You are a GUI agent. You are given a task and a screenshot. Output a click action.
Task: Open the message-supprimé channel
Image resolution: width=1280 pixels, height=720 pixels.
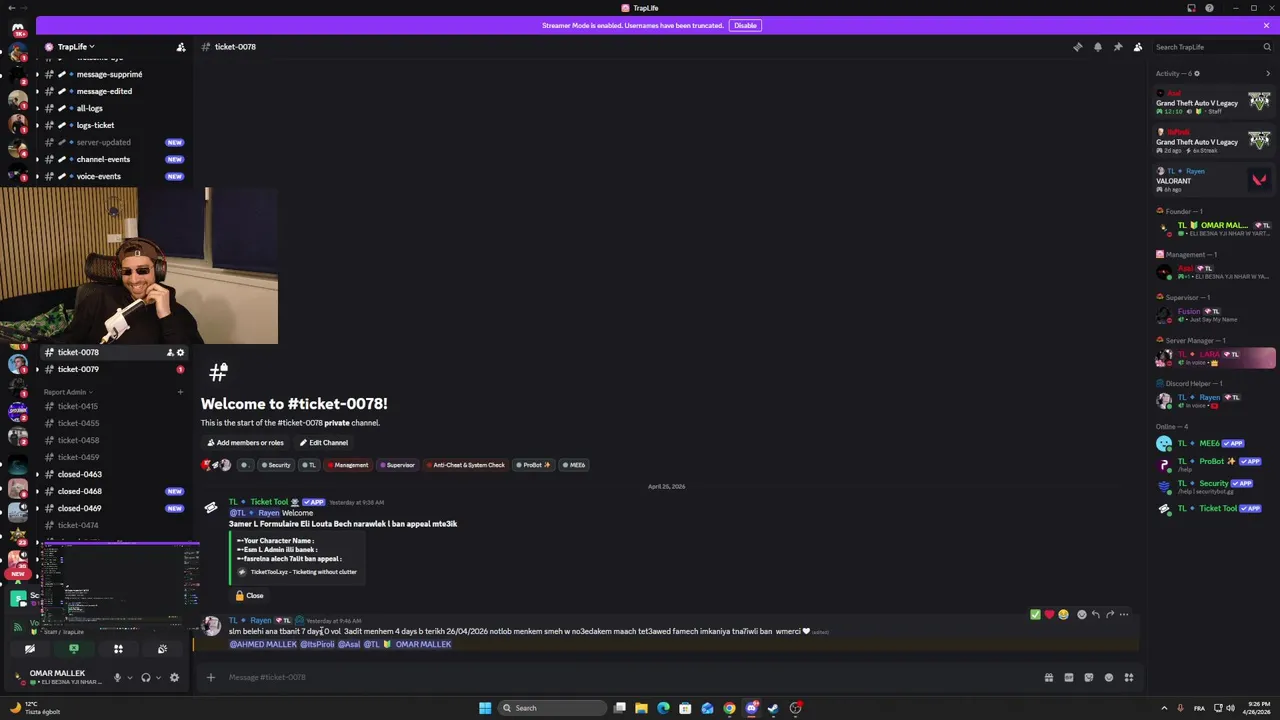click(x=109, y=74)
